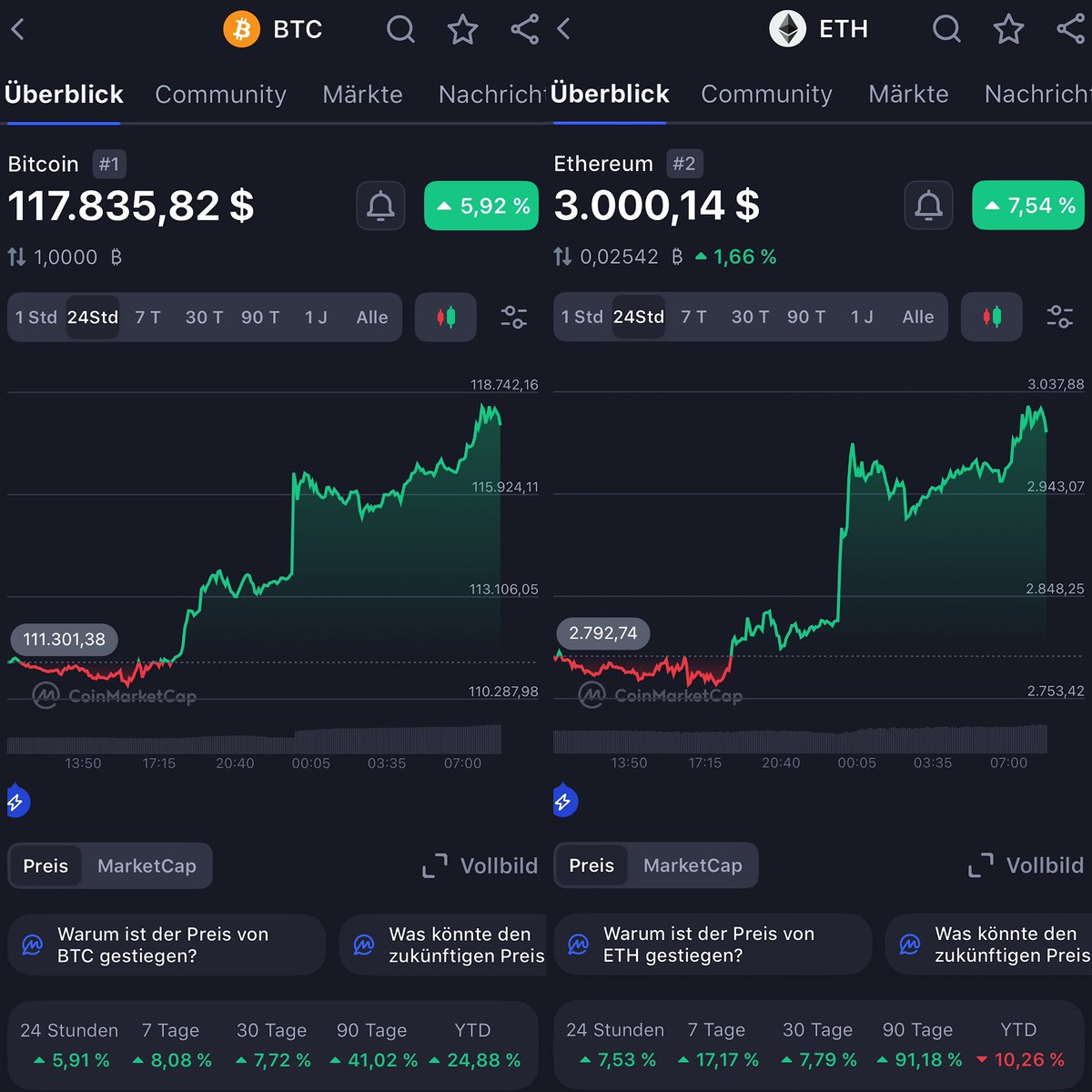Select Alle range on BTC chart
Screen dimensions: 1092x1092
pos(372,318)
